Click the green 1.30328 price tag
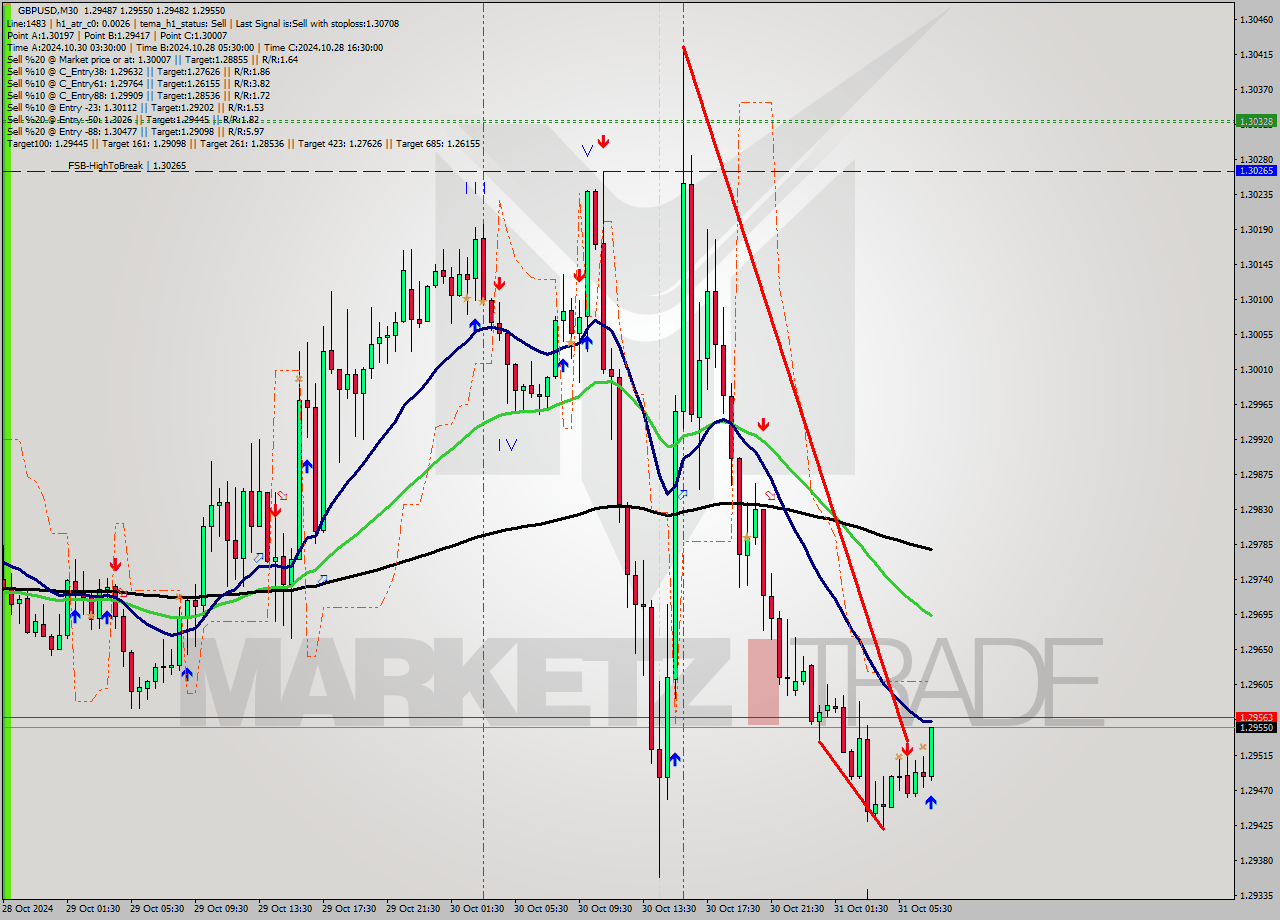 1256,121
